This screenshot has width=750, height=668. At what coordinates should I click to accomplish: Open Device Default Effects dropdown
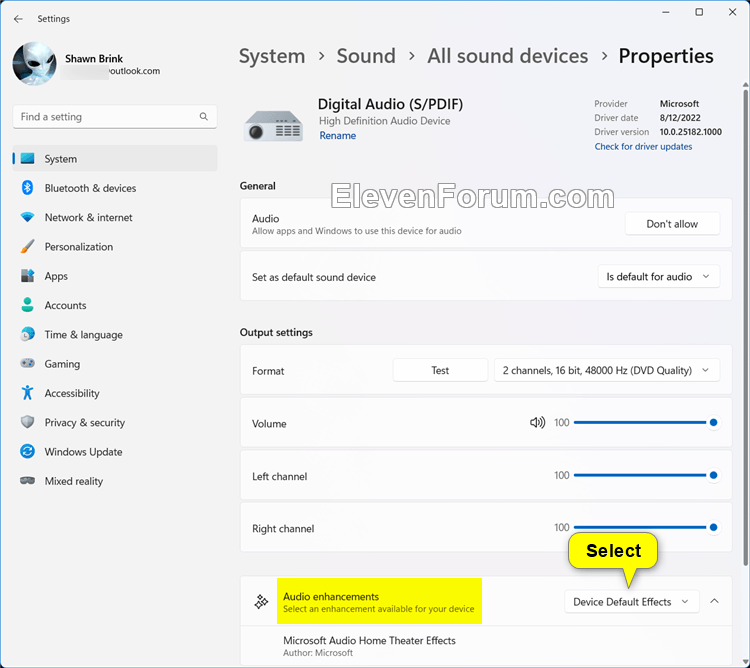point(631,602)
